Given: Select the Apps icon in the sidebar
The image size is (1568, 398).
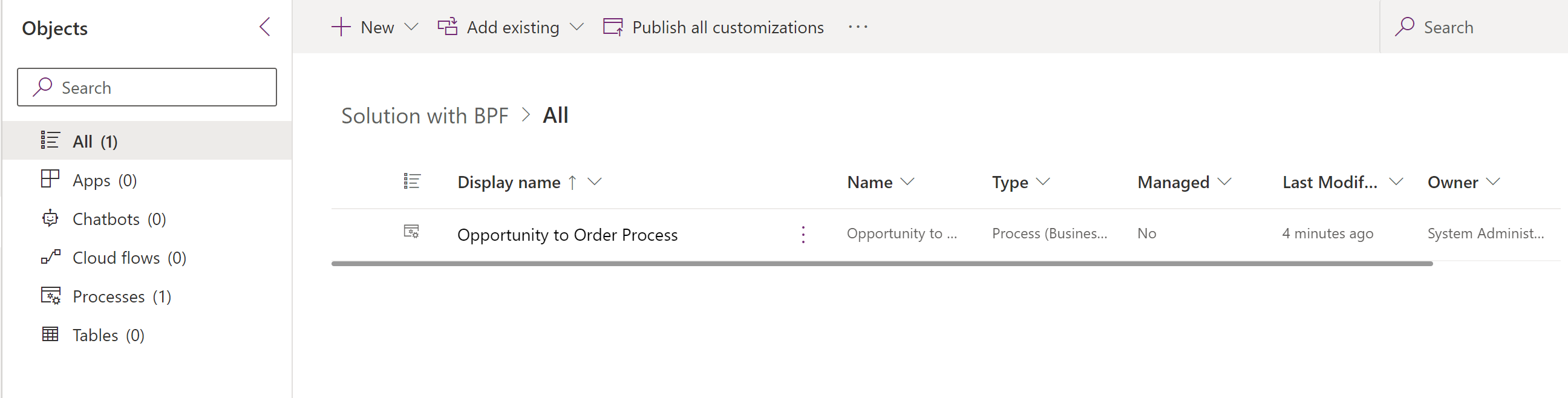Looking at the screenshot, I should pos(50,178).
